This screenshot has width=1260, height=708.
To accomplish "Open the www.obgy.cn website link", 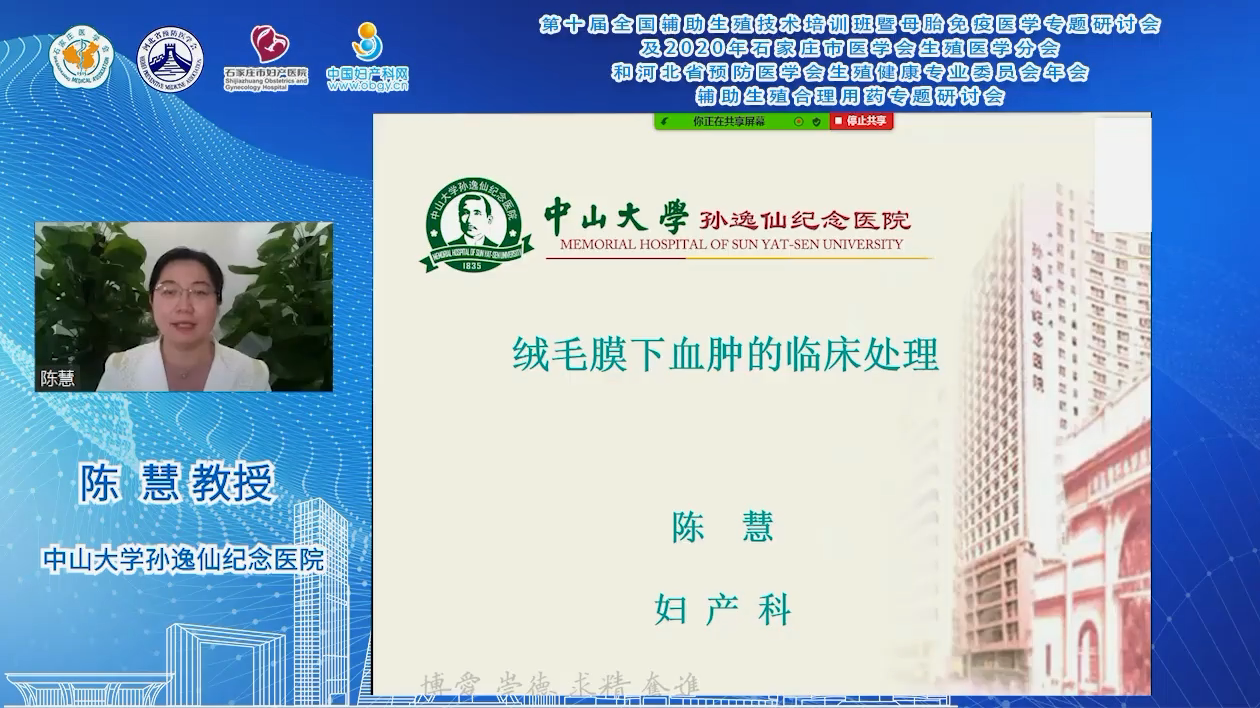I will [x=368, y=86].
